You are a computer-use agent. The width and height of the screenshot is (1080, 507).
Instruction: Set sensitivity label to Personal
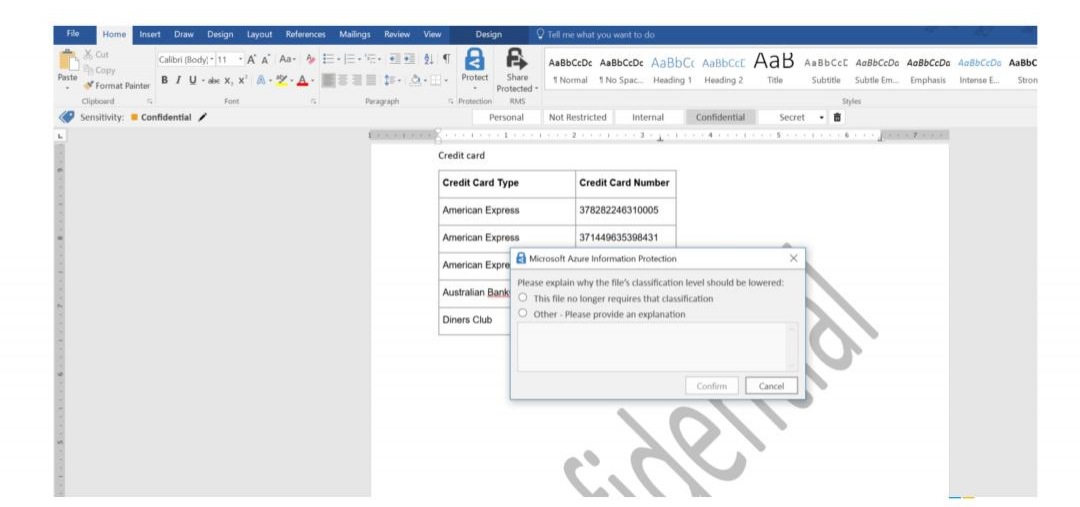(506, 117)
